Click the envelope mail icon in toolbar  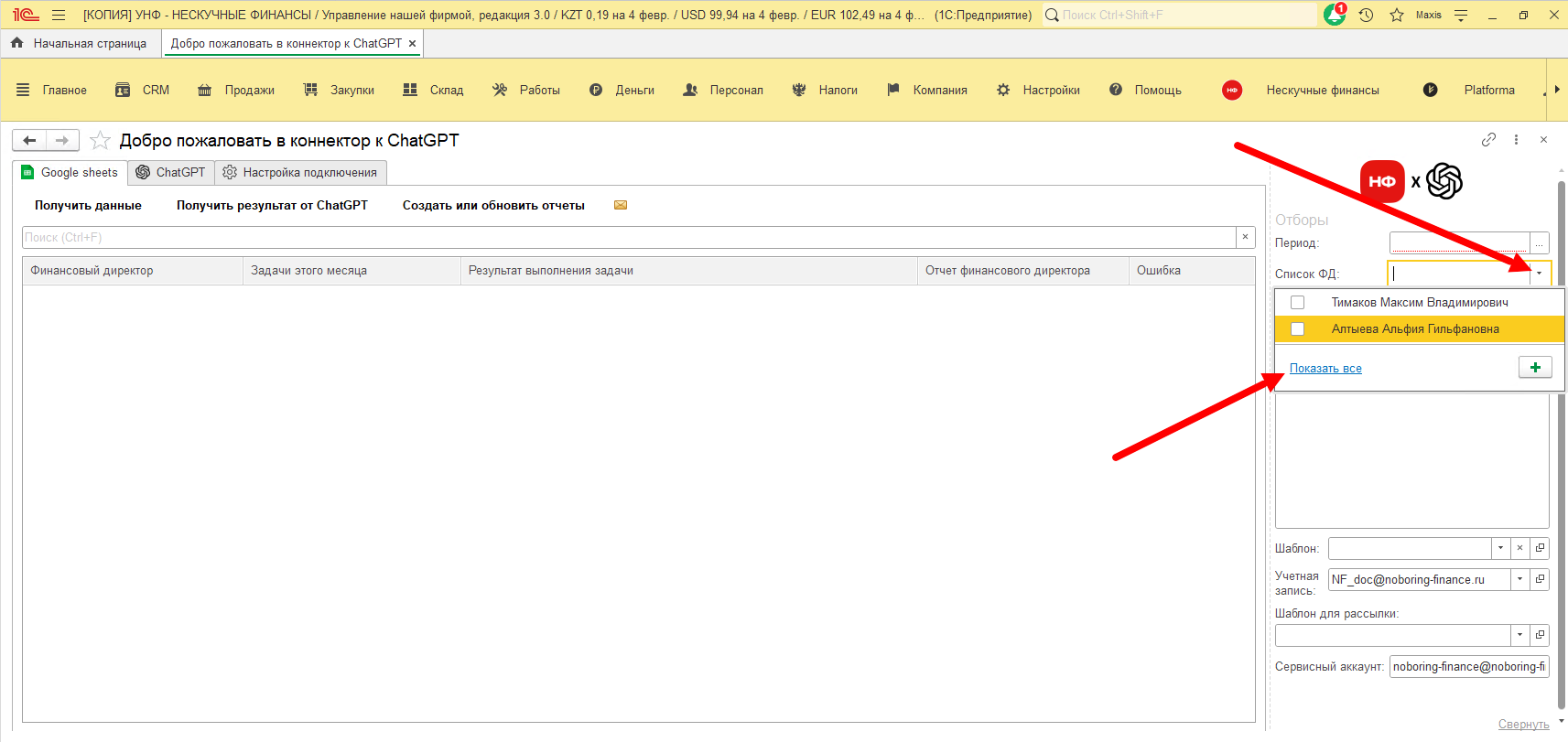tap(621, 205)
